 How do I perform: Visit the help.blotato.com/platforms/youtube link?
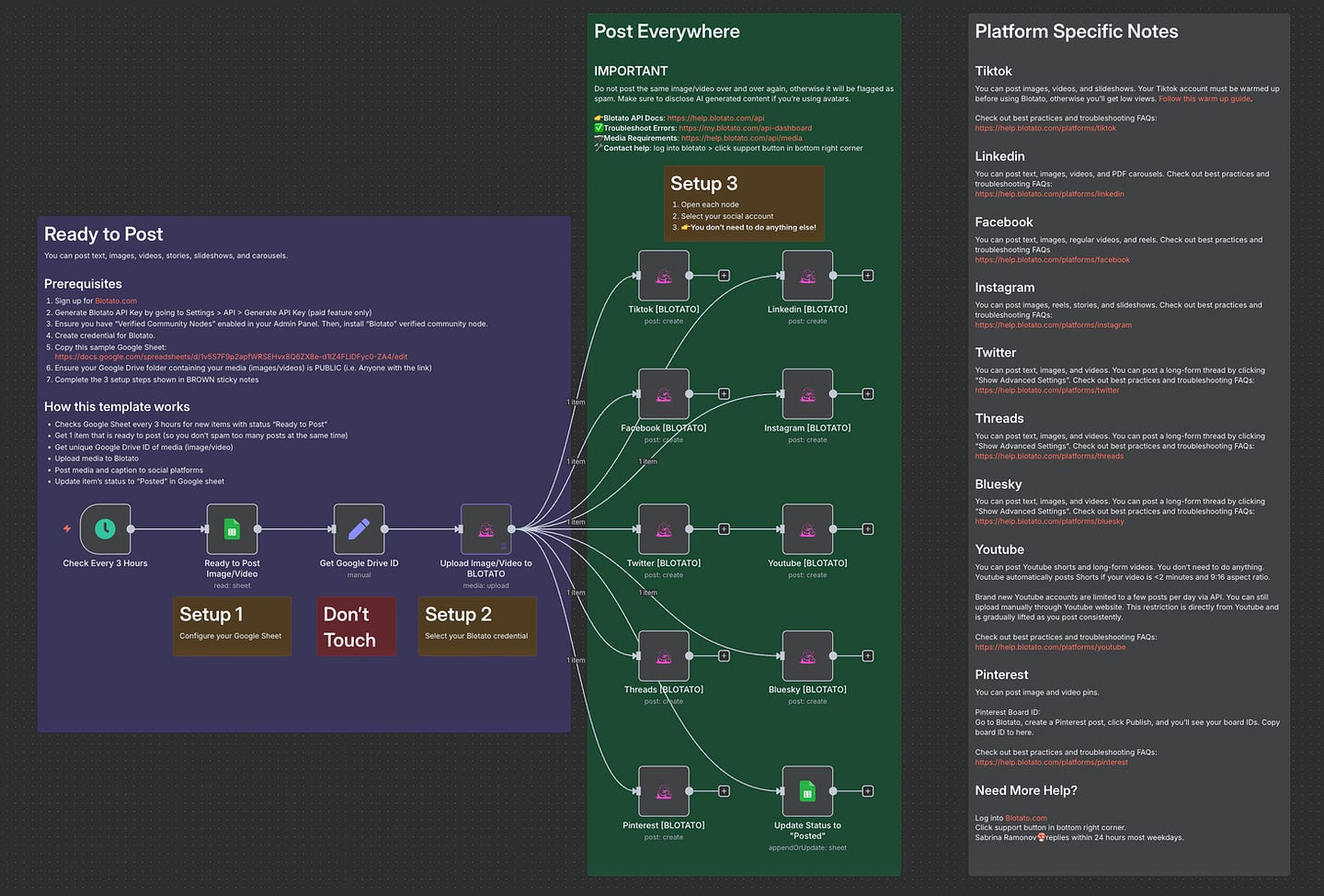[1050, 647]
